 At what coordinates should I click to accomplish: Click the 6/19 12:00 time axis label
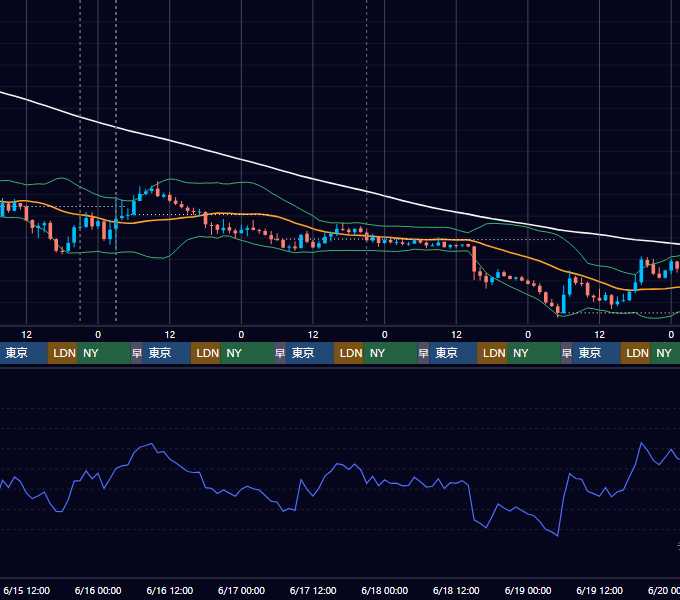pyautogui.click(x=599, y=590)
